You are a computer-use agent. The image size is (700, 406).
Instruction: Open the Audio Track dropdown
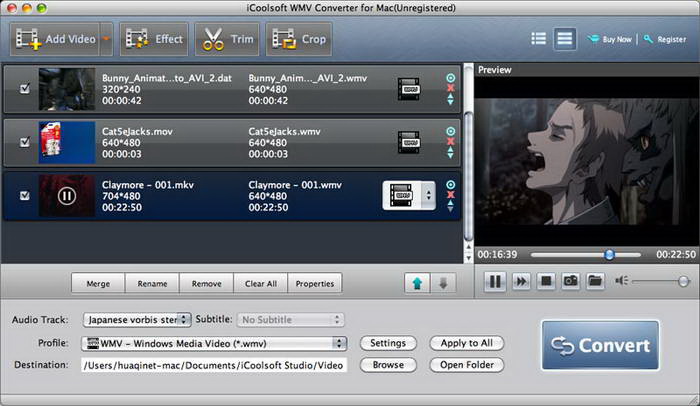[x=134, y=320]
